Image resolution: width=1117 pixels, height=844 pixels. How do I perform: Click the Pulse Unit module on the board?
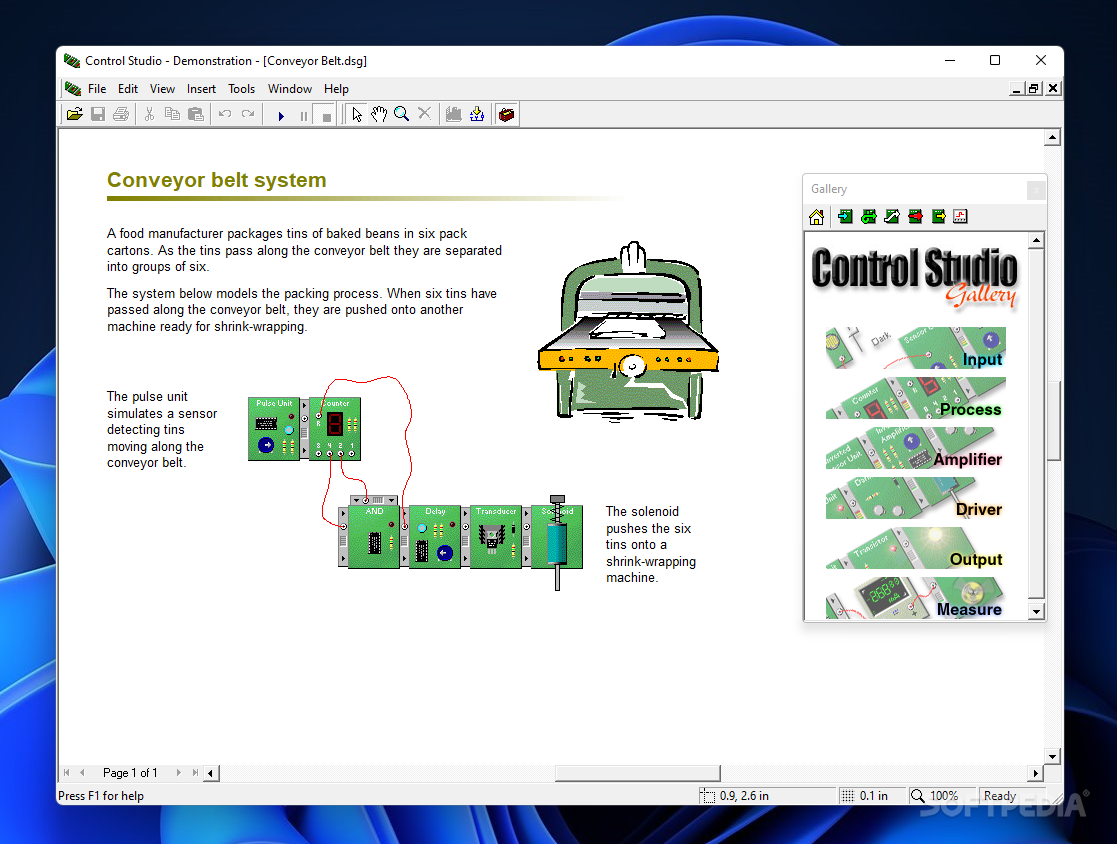click(x=274, y=429)
